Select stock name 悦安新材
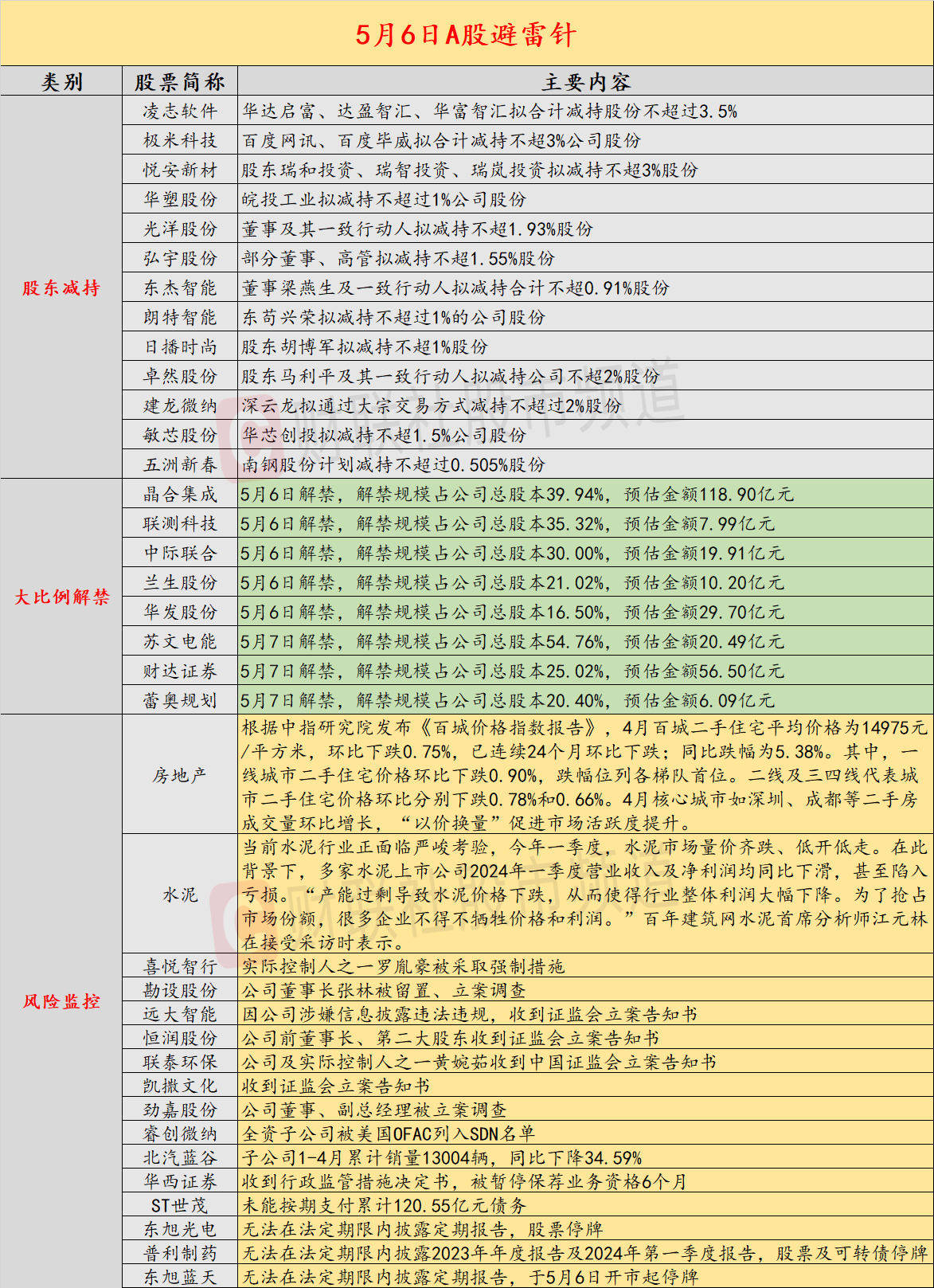 [x=180, y=170]
